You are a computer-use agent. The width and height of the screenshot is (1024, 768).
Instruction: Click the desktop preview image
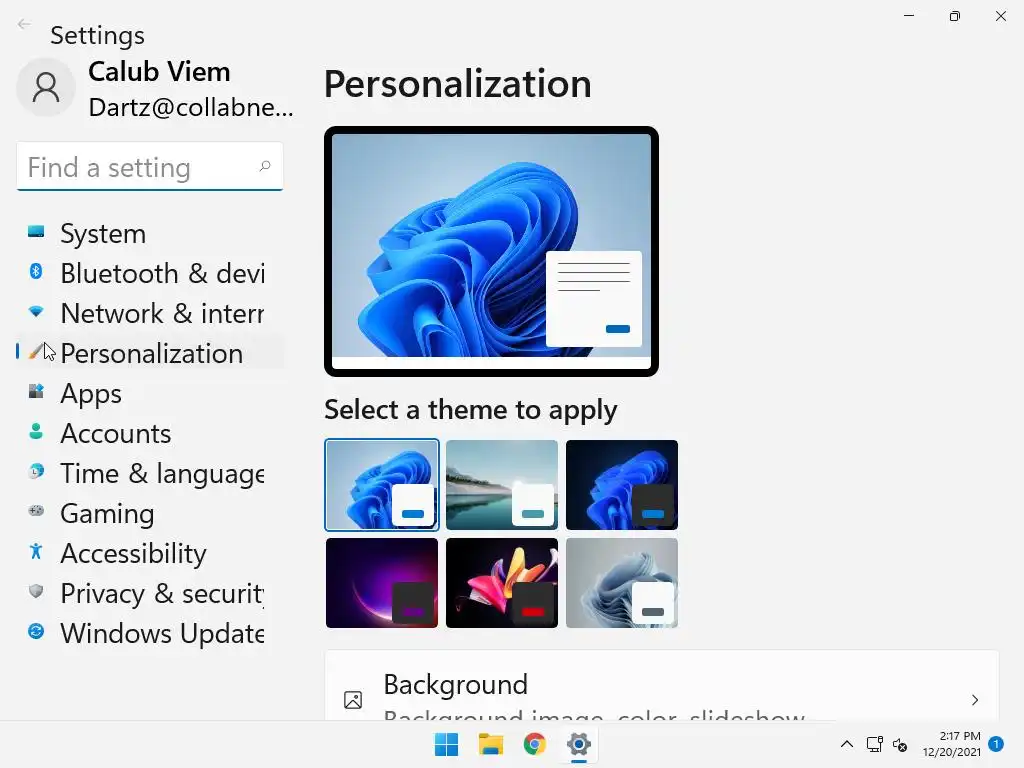pyautogui.click(x=491, y=251)
